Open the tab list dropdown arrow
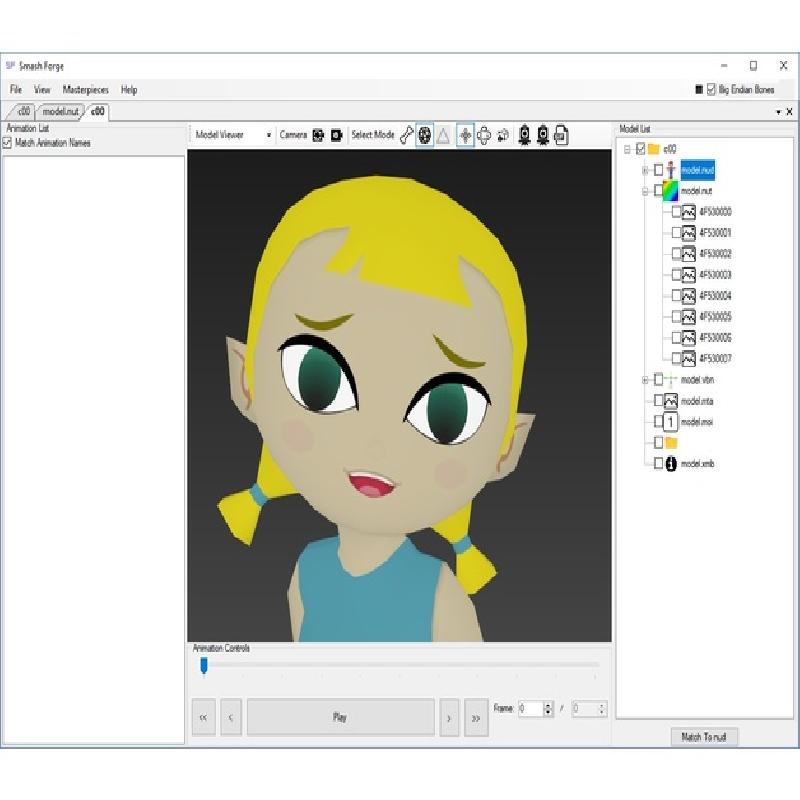The image size is (800, 800). point(779,112)
